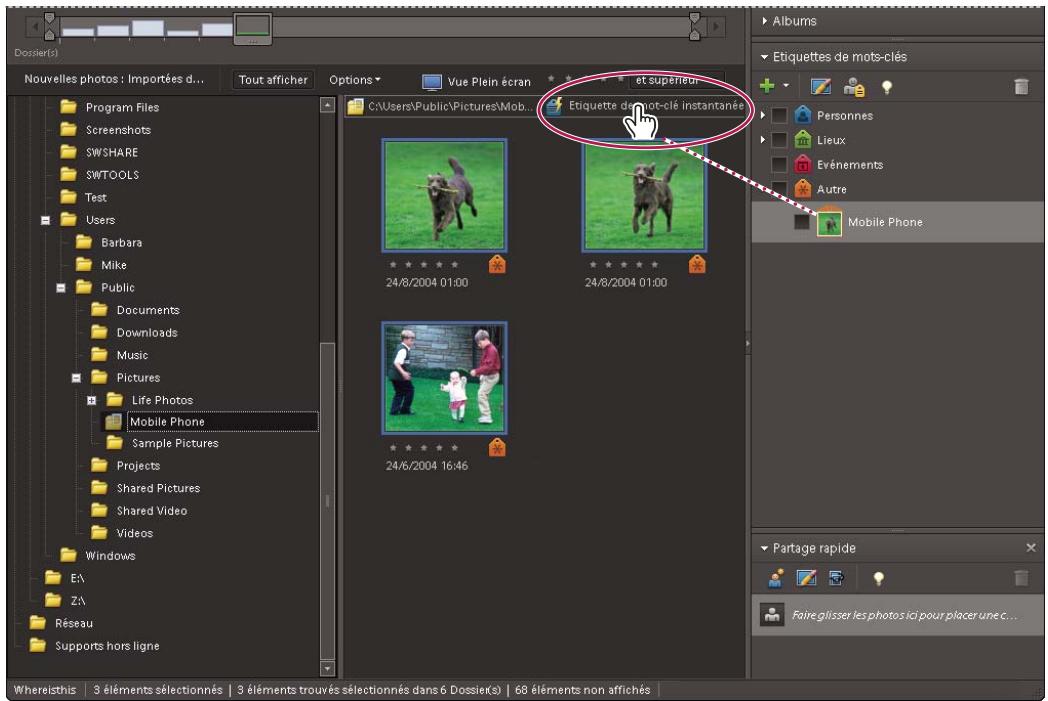Screen dimensions: 1048x701
Task: Click the folder tree scrollbar up arrow
Action: (328, 105)
